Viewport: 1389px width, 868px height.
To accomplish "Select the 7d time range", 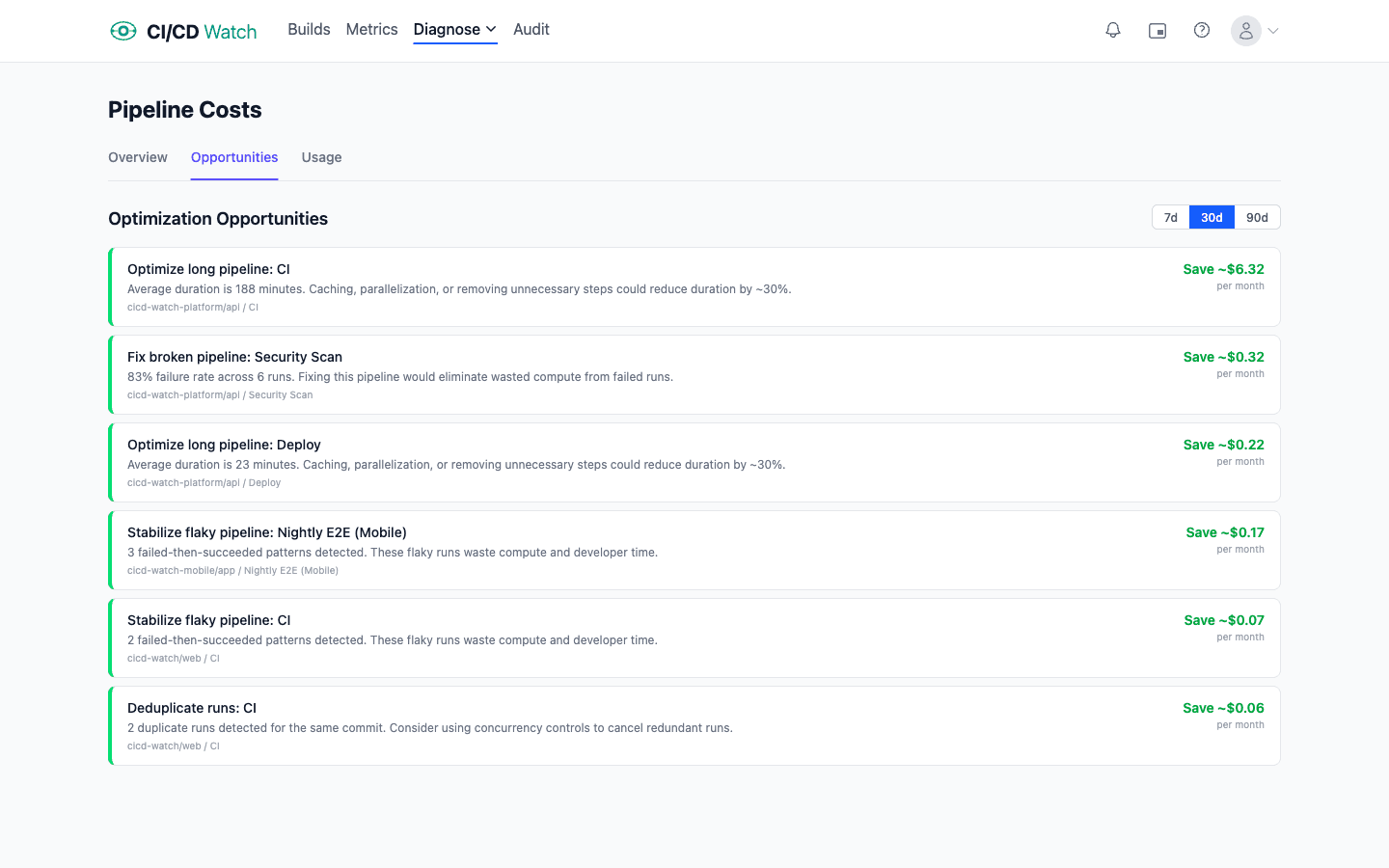I will (1170, 217).
